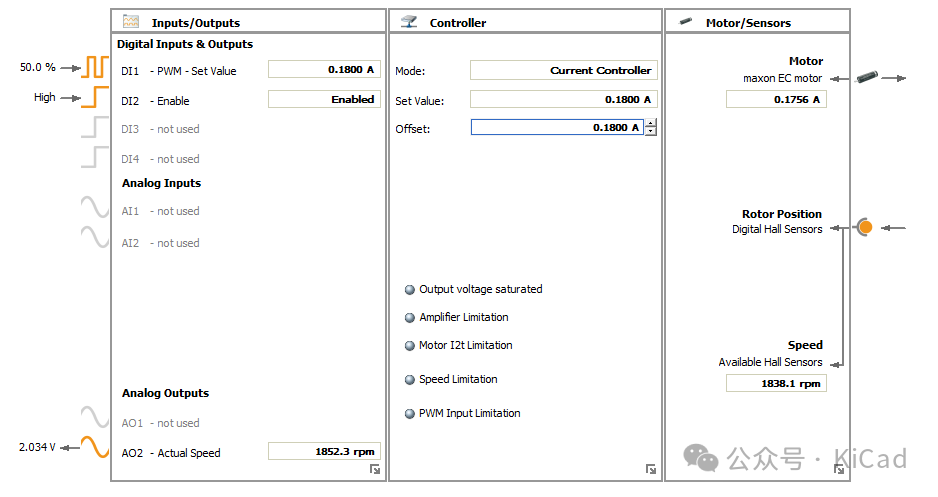Click the DI2 Enable step signal icon
The width and height of the screenshot is (938, 497).
coord(95,98)
